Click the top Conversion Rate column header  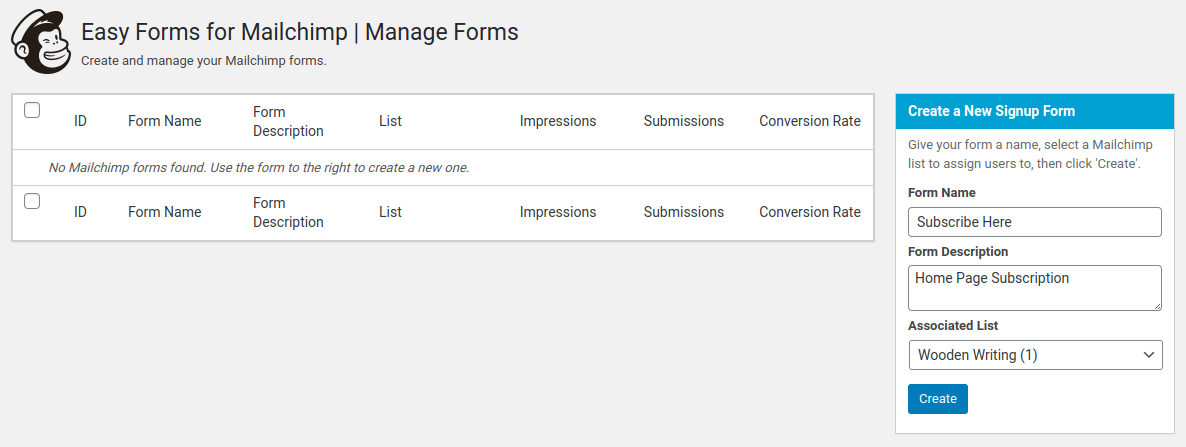coord(810,121)
